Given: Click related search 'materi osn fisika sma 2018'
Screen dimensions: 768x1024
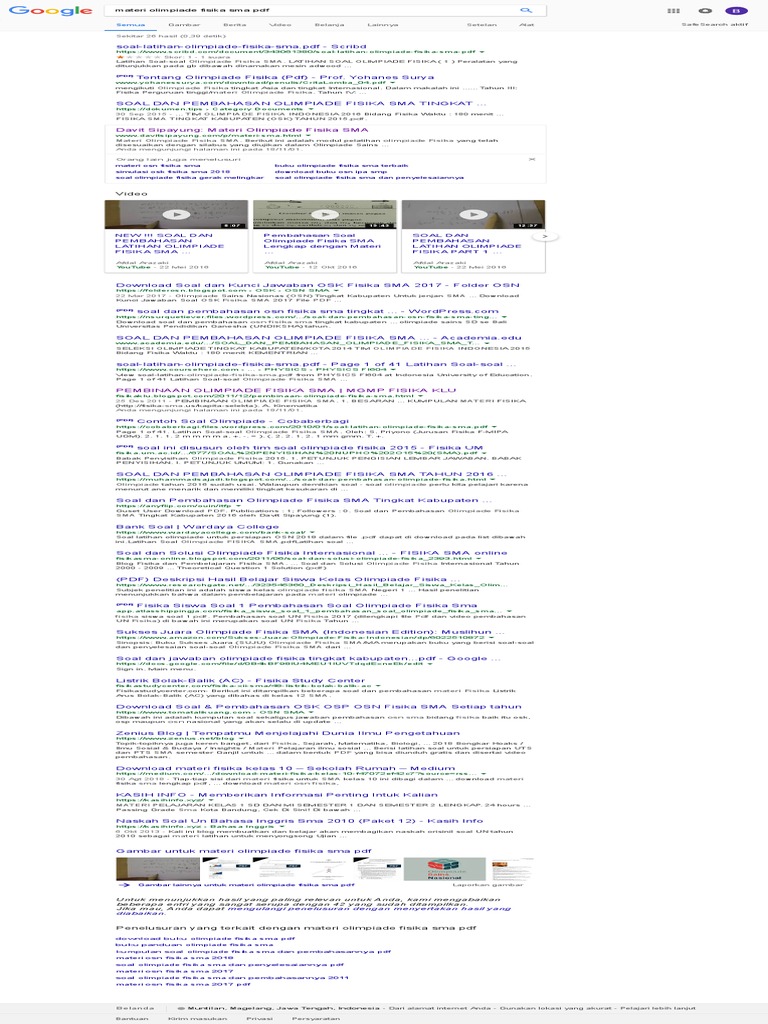Looking at the screenshot, I should (x=174, y=958).
